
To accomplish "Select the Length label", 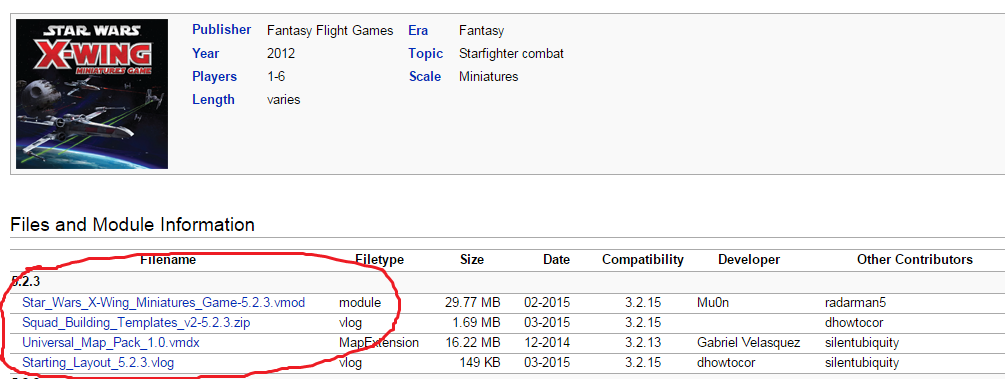I will 213,99.
